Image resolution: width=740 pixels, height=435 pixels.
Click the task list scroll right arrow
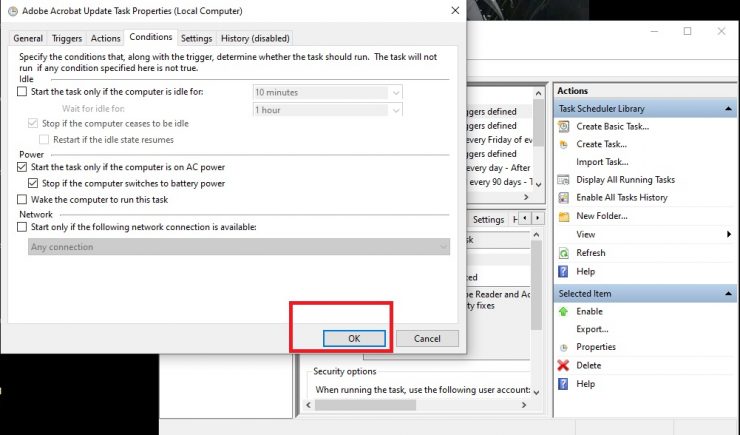(526, 197)
